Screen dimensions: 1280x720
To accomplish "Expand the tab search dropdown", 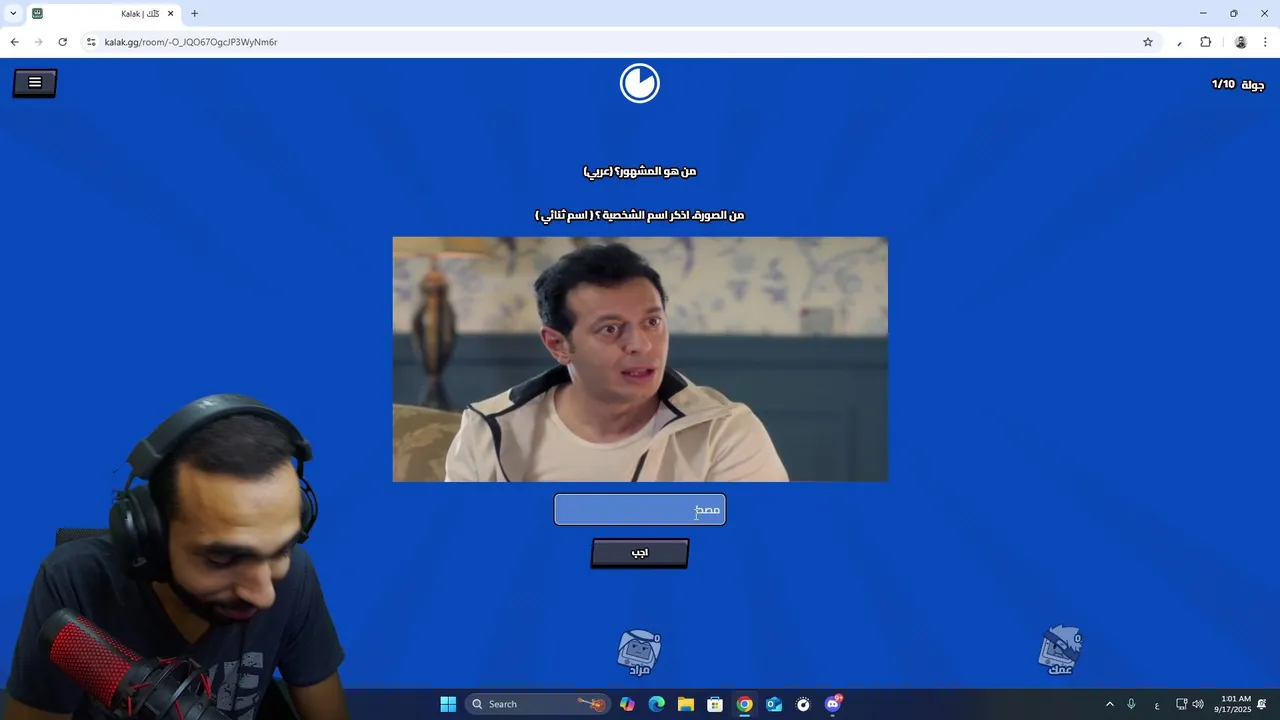I will (x=12, y=14).
